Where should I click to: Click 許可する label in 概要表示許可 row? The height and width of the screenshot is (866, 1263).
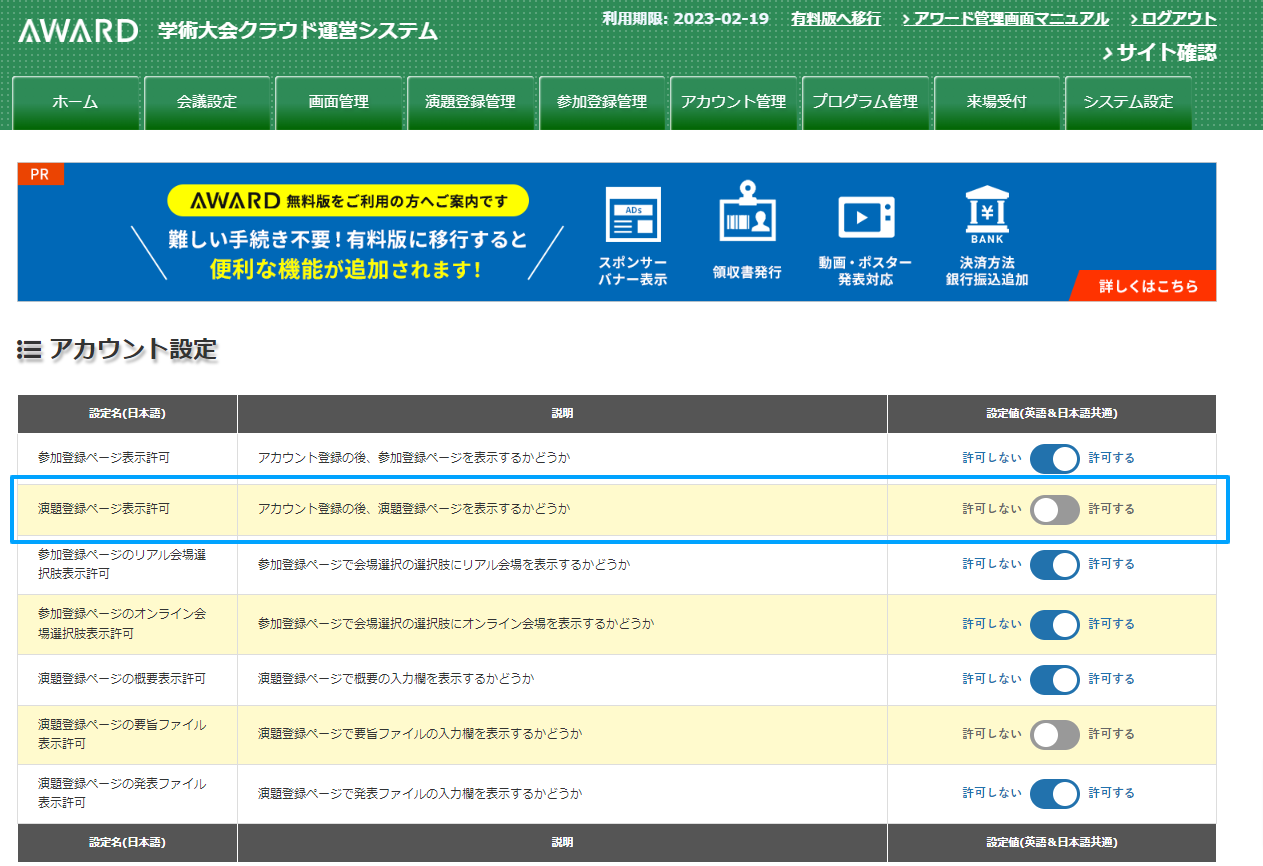pos(1112,679)
